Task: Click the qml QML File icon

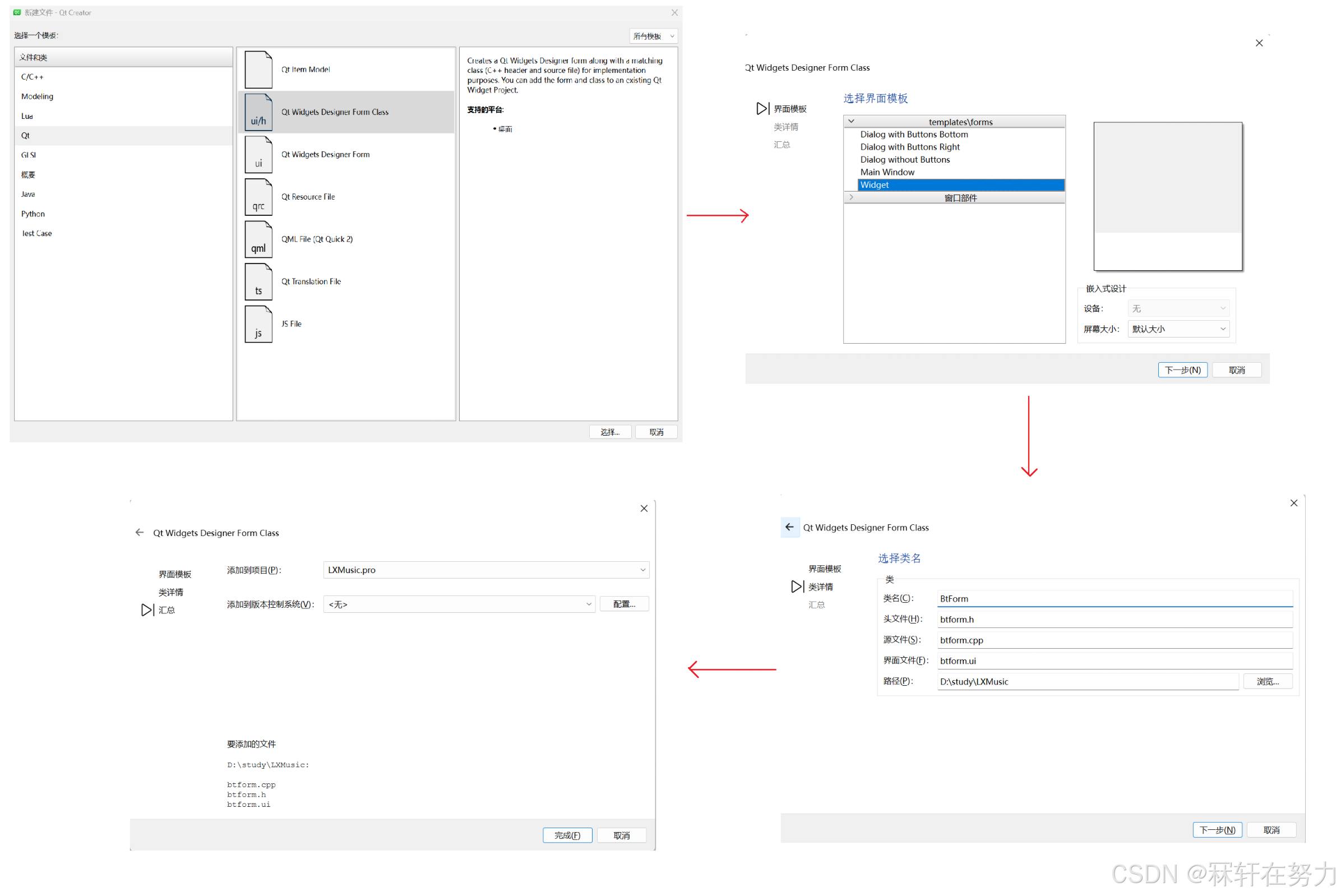Action: (258, 239)
